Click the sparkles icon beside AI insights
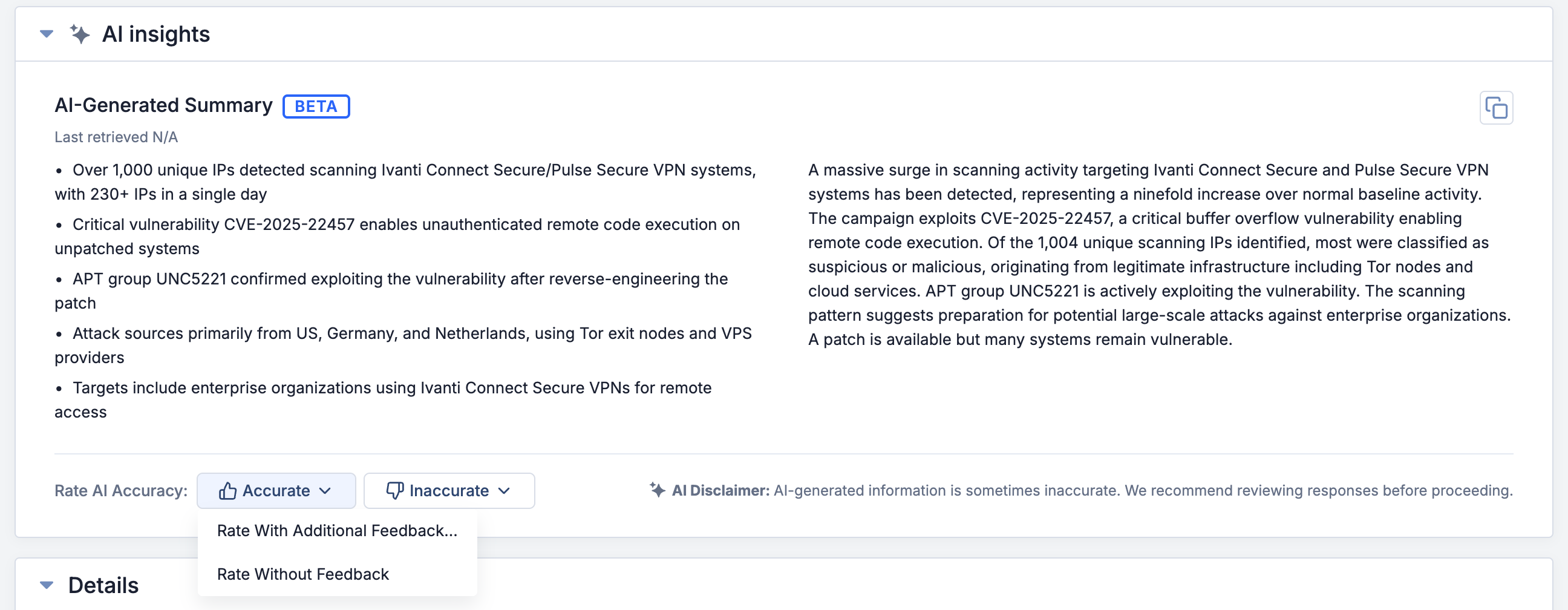Viewport: 1568px width, 610px height. (x=80, y=34)
